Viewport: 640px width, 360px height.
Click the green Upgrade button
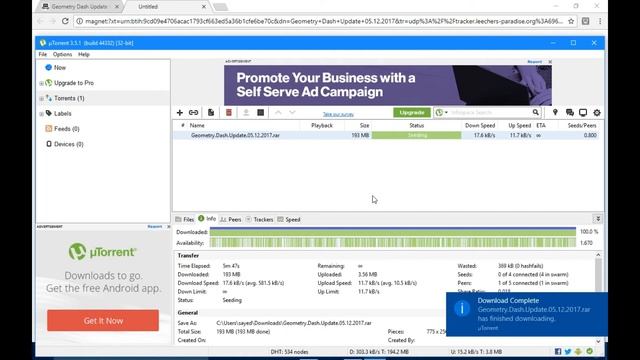click(x=412, y=112)
